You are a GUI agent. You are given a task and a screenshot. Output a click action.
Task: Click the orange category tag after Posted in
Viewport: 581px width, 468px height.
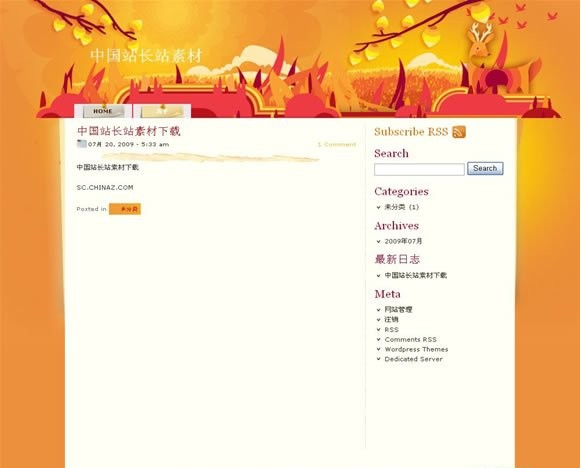pos(125,209)
